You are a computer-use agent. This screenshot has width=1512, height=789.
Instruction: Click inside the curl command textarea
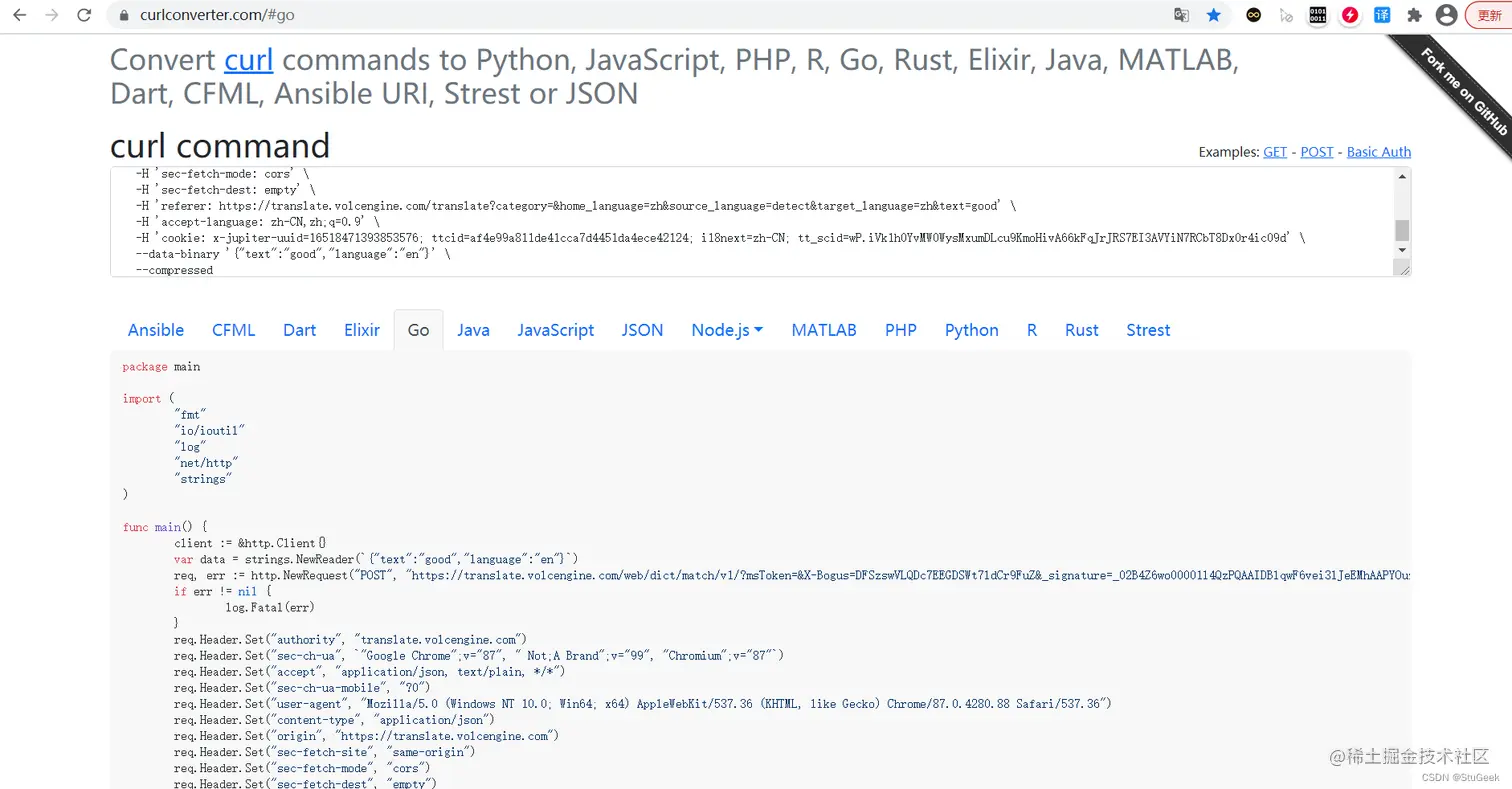[752, 222]
